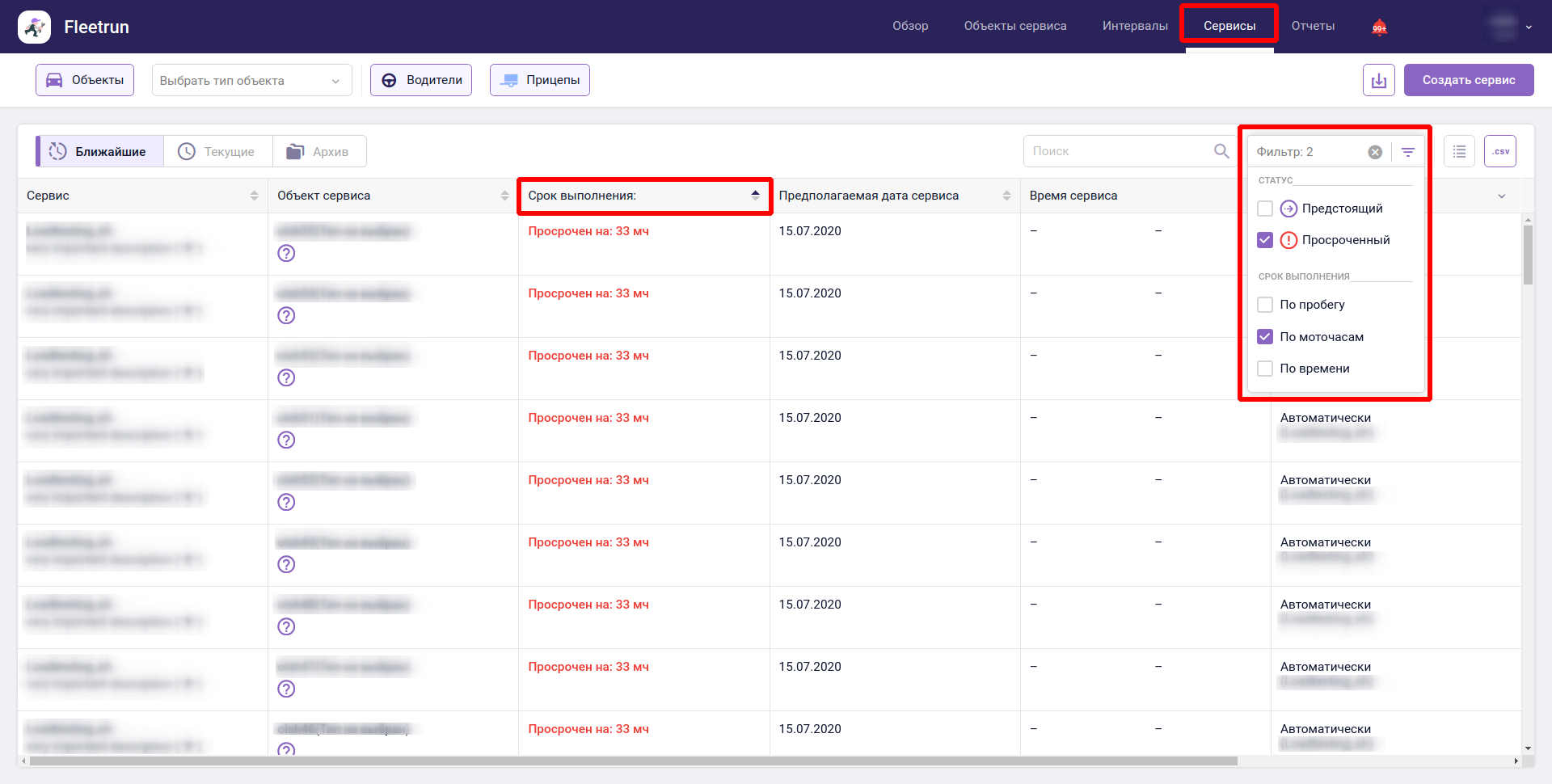
Task: Open the Выбрать тип объекта dropdown
Action: 251,80
